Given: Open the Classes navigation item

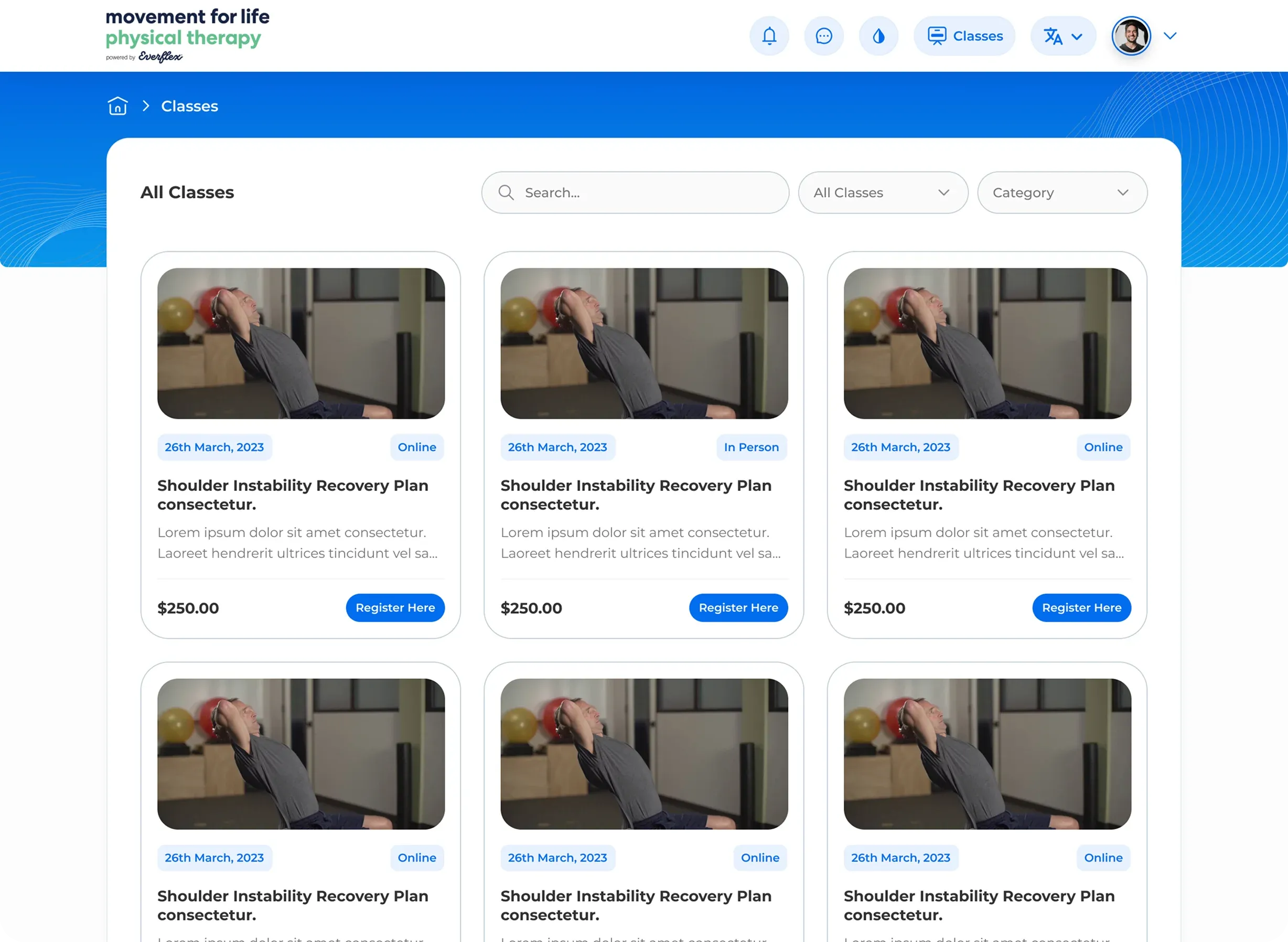Looking at the screenshot, I should 965,36.
